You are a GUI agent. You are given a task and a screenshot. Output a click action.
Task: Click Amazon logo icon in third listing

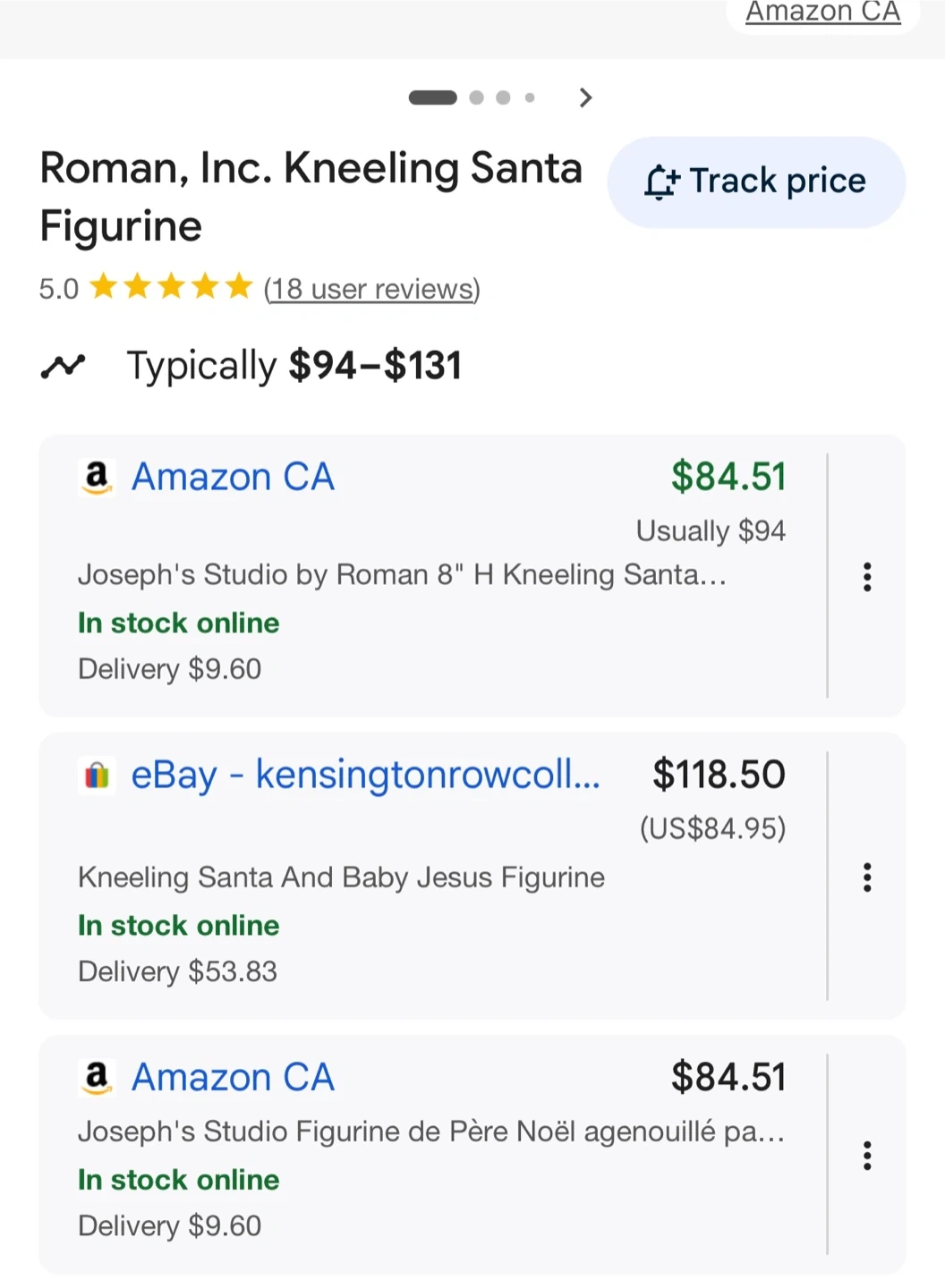pos(97,1078)
